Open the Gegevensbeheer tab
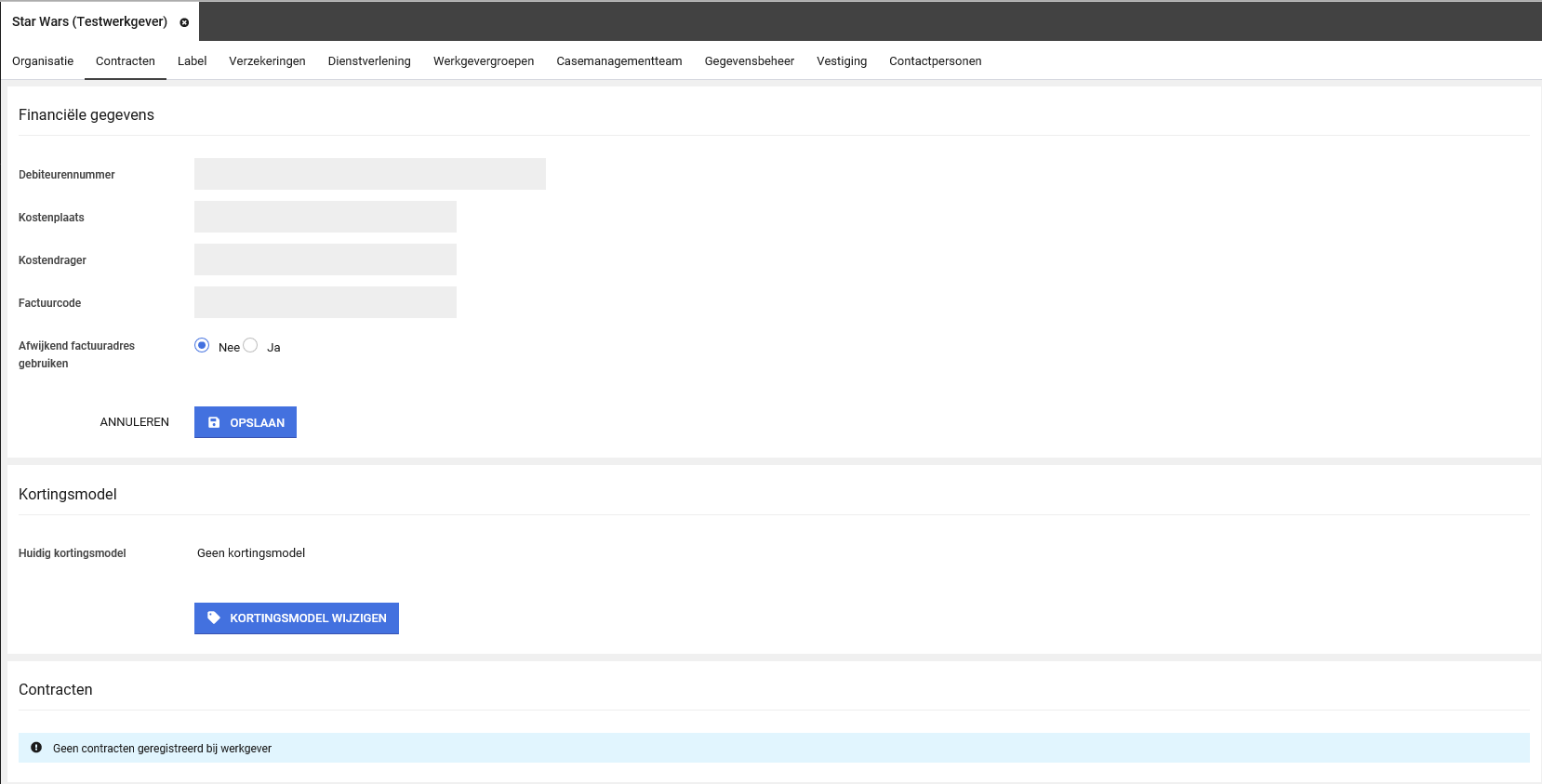 [750, 61]
